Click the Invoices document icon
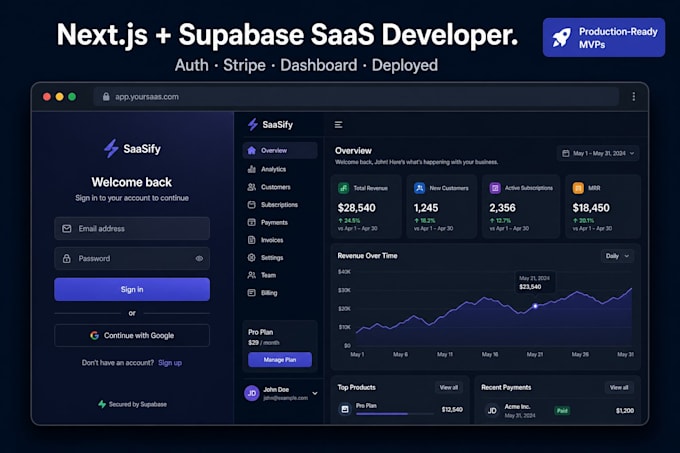Image resolution: width=680 pixels, height=453 pixels. point(251,240)
